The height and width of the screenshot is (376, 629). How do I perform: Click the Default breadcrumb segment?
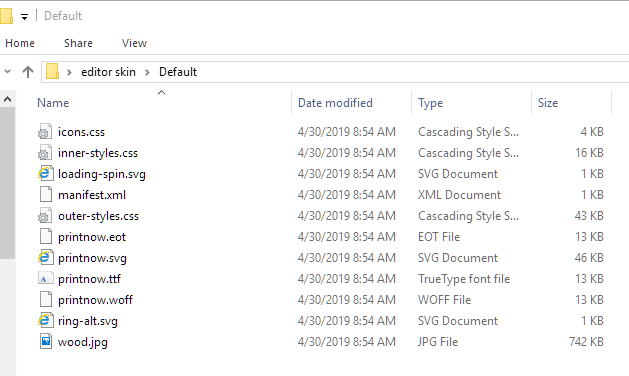pos(178,72)
